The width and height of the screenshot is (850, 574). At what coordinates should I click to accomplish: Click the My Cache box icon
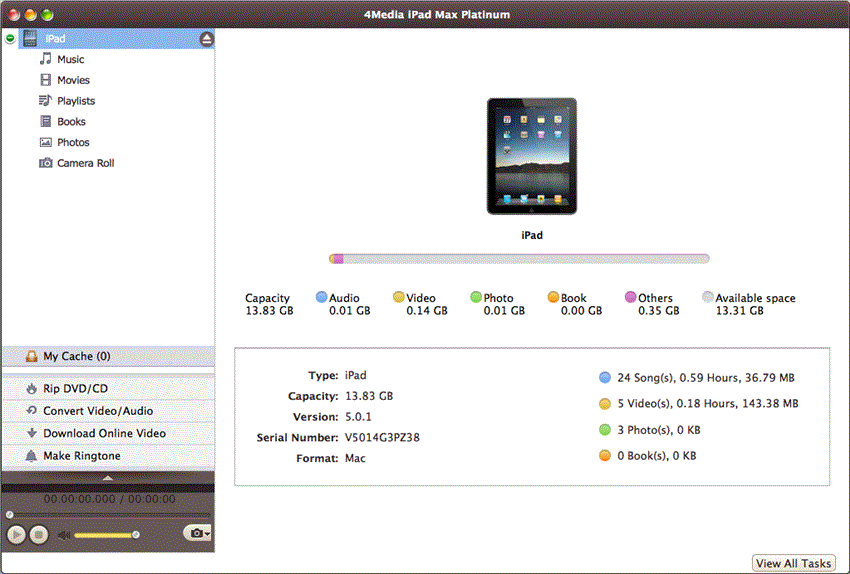[x=31, y=356]
